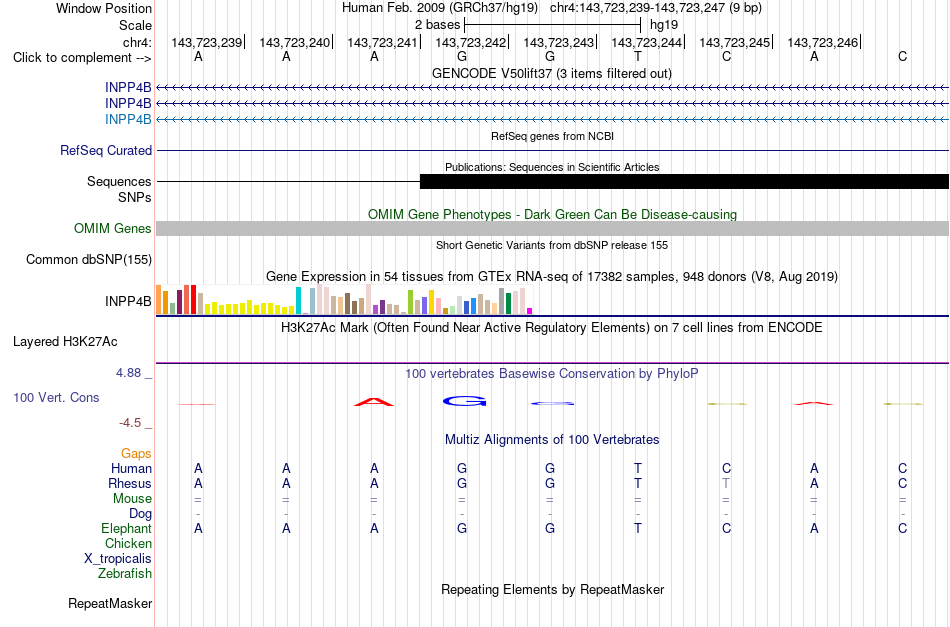Click position label 143,723,246
Screen dimensions: 950x627
[823, 42]
